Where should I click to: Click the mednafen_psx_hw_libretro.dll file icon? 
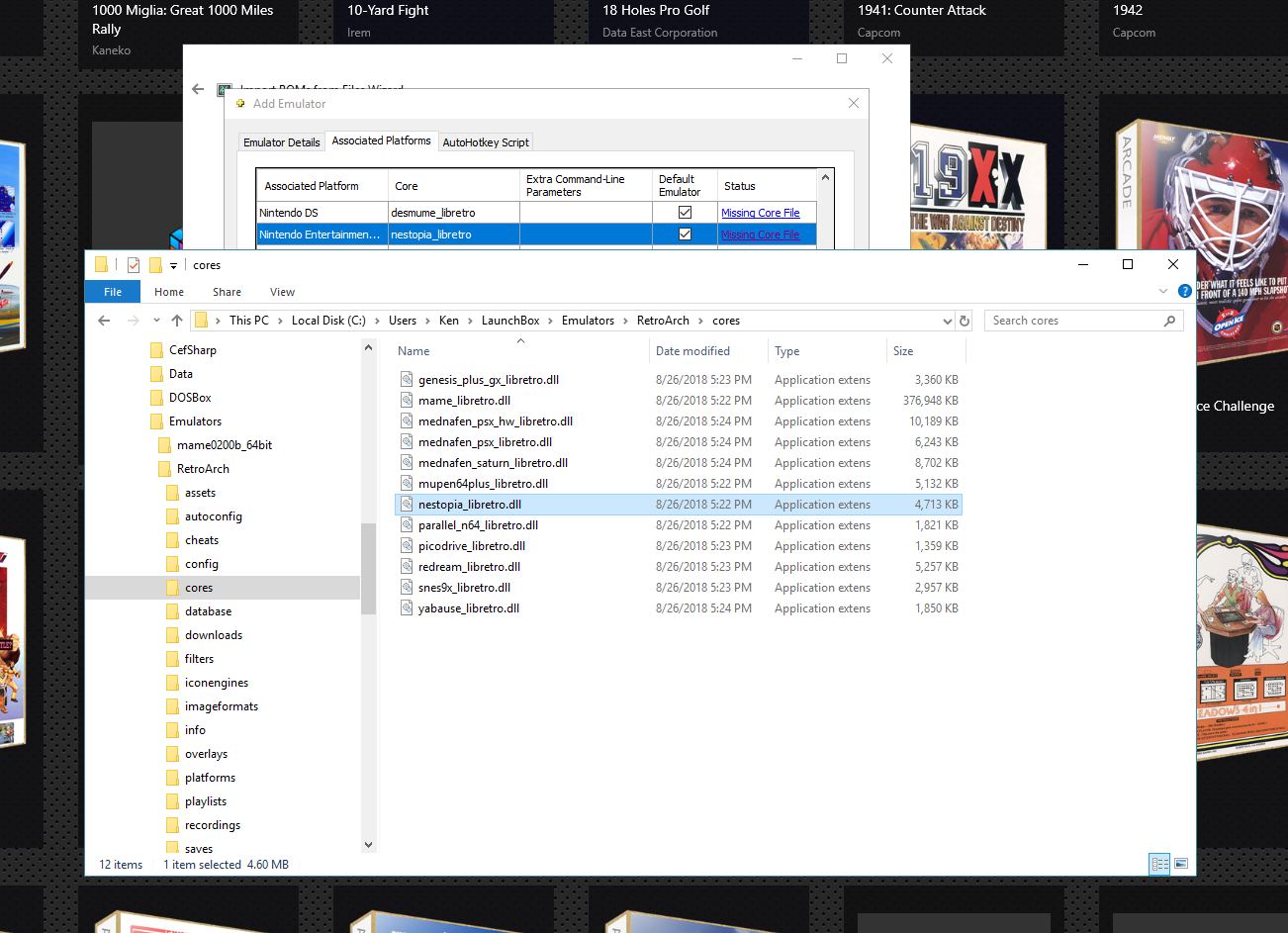tap(407, 421)
